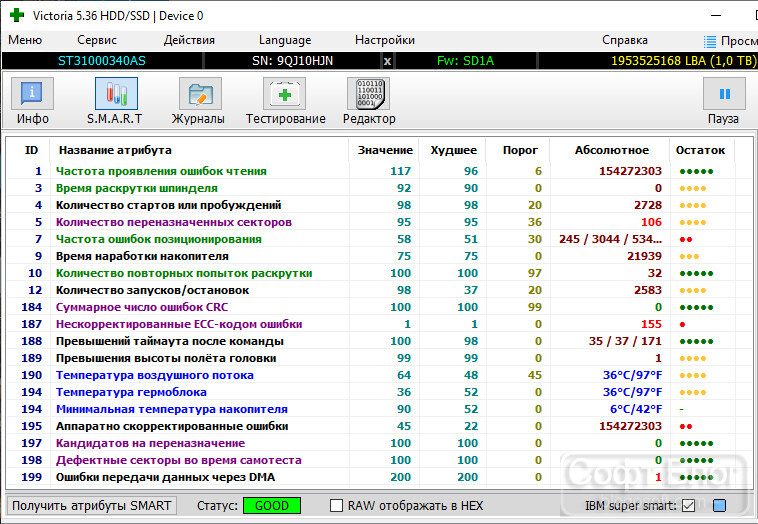
Task: Click the green GOOD status indicator
Action: click(x=272, y=506)
